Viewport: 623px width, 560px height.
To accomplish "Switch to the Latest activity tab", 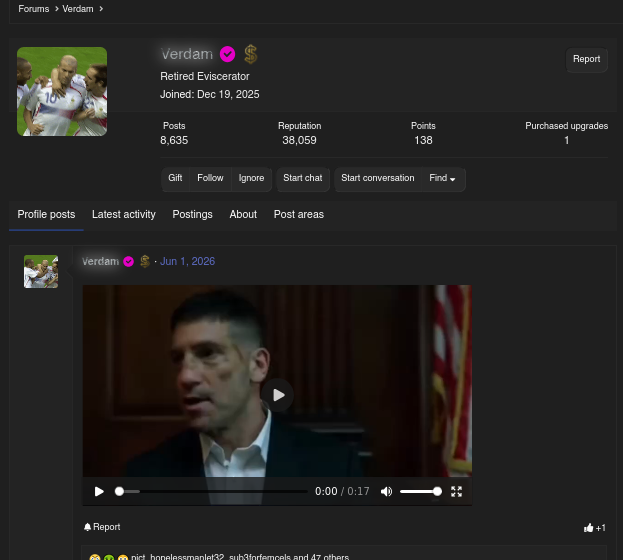I will [124, 215].
